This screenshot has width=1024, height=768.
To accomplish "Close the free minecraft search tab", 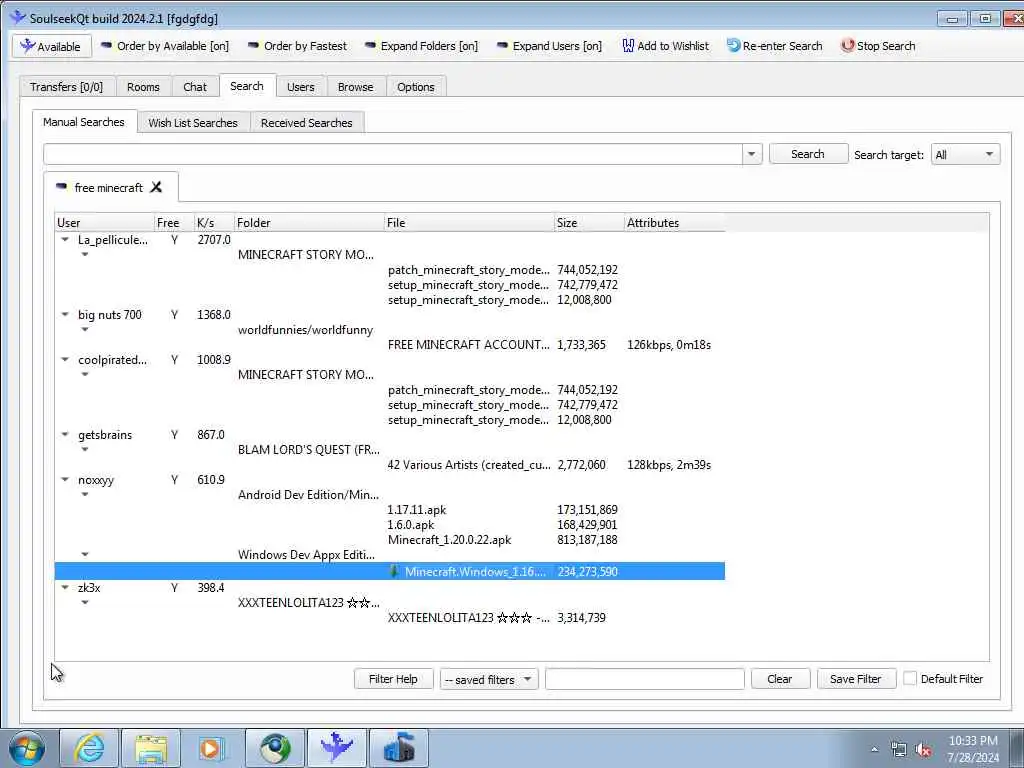I will tap(156, 187).
